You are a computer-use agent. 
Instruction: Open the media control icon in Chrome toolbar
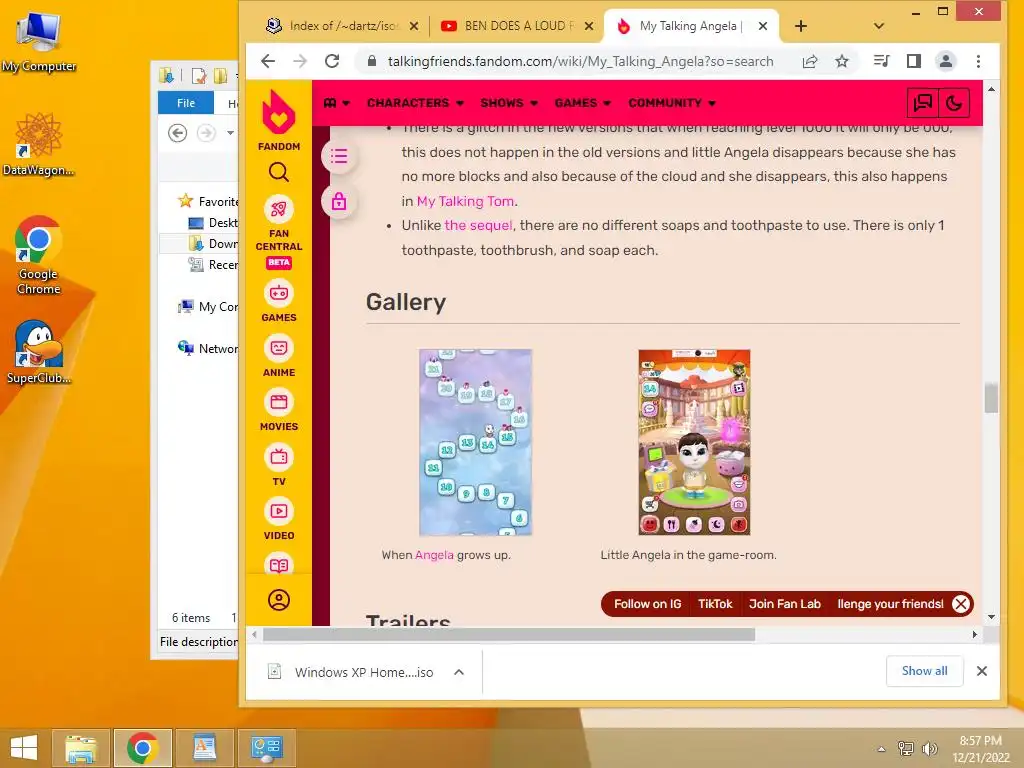point(882,61)
